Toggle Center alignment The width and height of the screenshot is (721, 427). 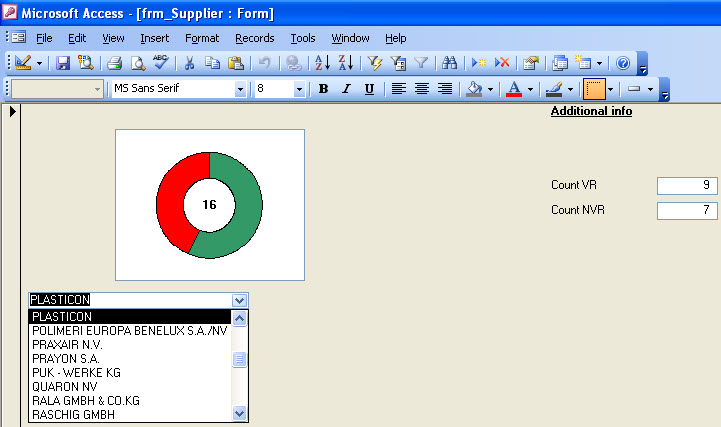coord(422,89)
